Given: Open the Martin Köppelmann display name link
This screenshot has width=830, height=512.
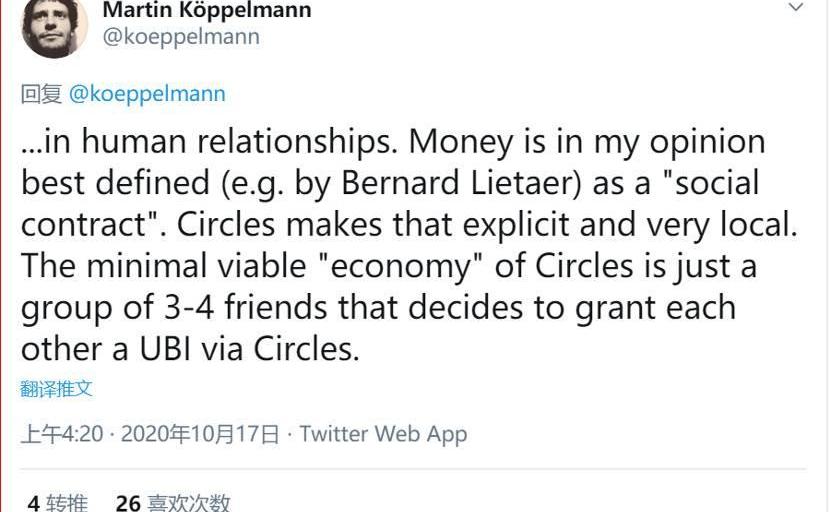Looking at the screenshot, I should [207, 11].
